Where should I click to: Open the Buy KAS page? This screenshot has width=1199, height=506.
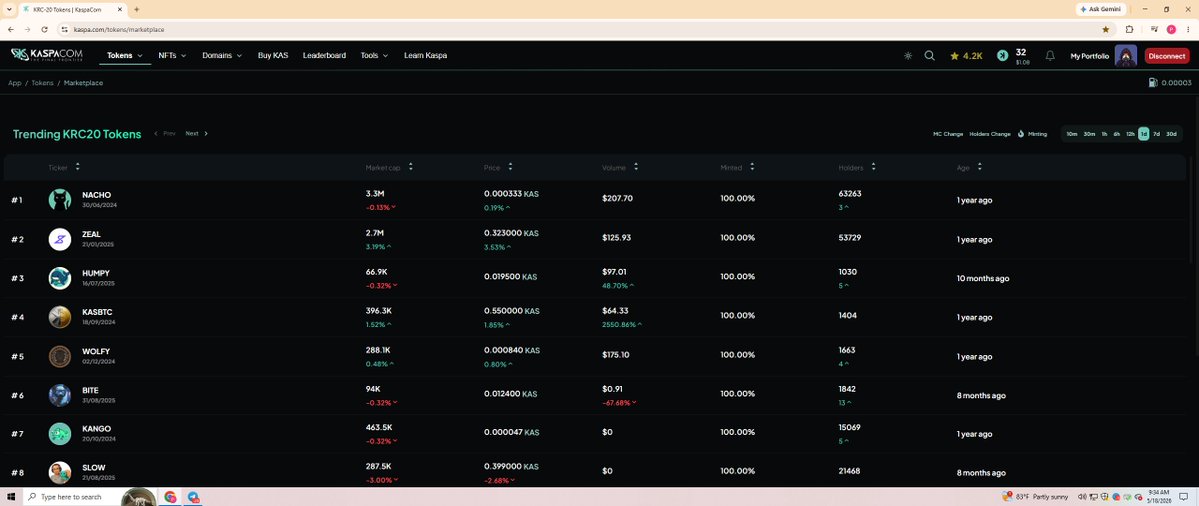(273, 56)
